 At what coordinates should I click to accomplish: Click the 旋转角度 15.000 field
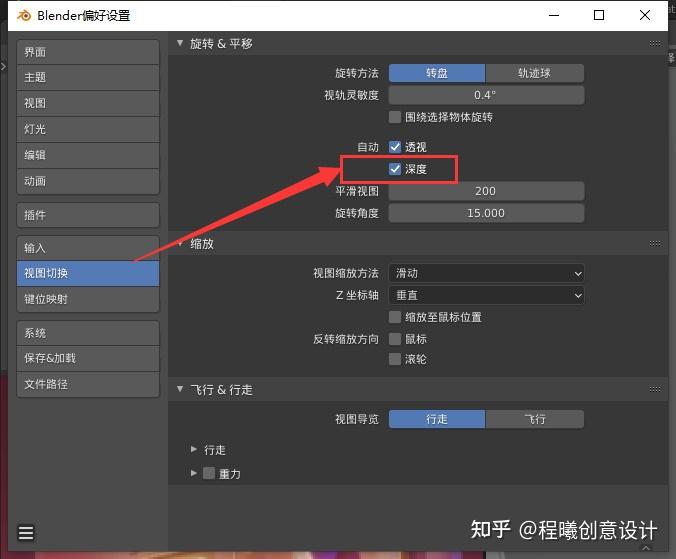[486, 213]
